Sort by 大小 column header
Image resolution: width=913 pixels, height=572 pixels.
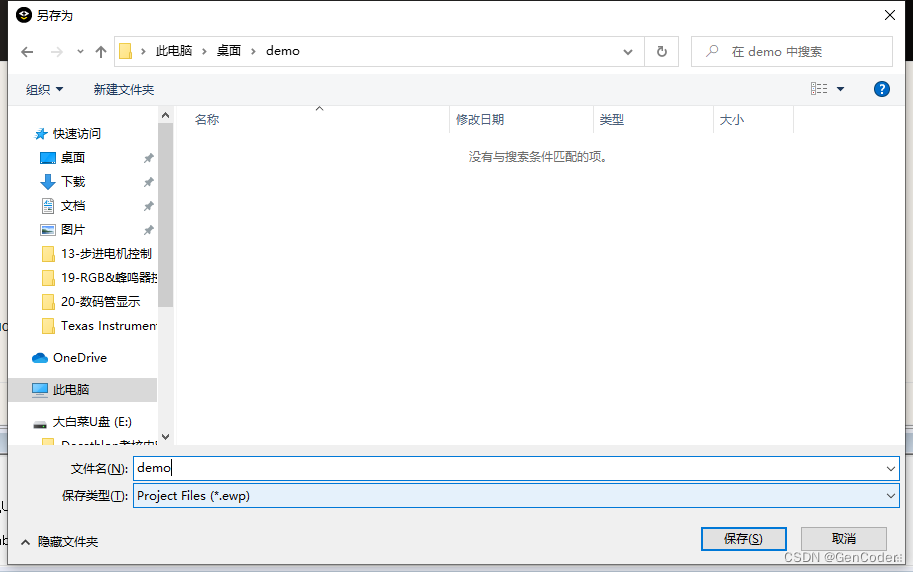[x=731, y=119]
